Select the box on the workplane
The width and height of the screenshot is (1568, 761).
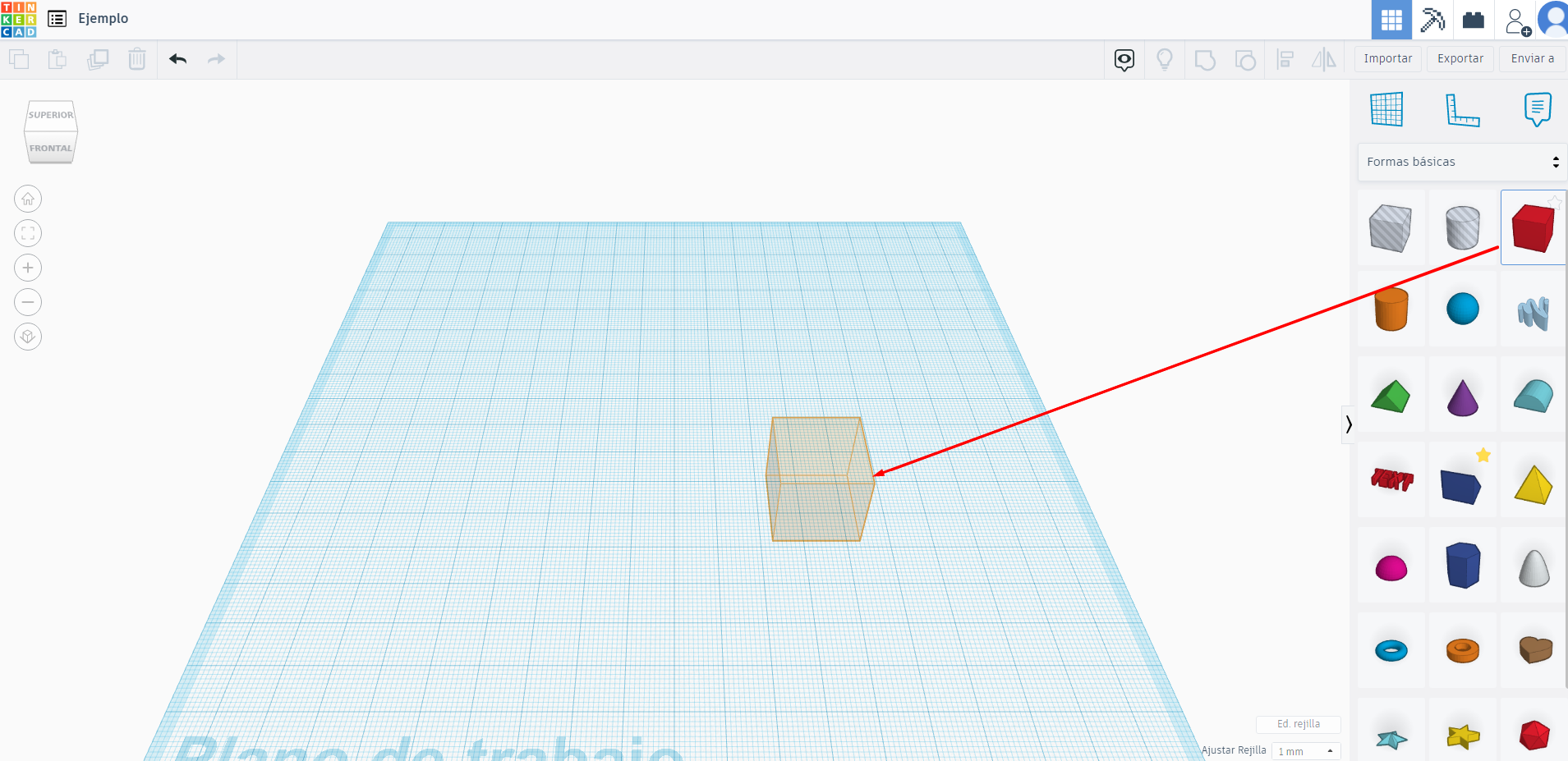pos(820,479)
